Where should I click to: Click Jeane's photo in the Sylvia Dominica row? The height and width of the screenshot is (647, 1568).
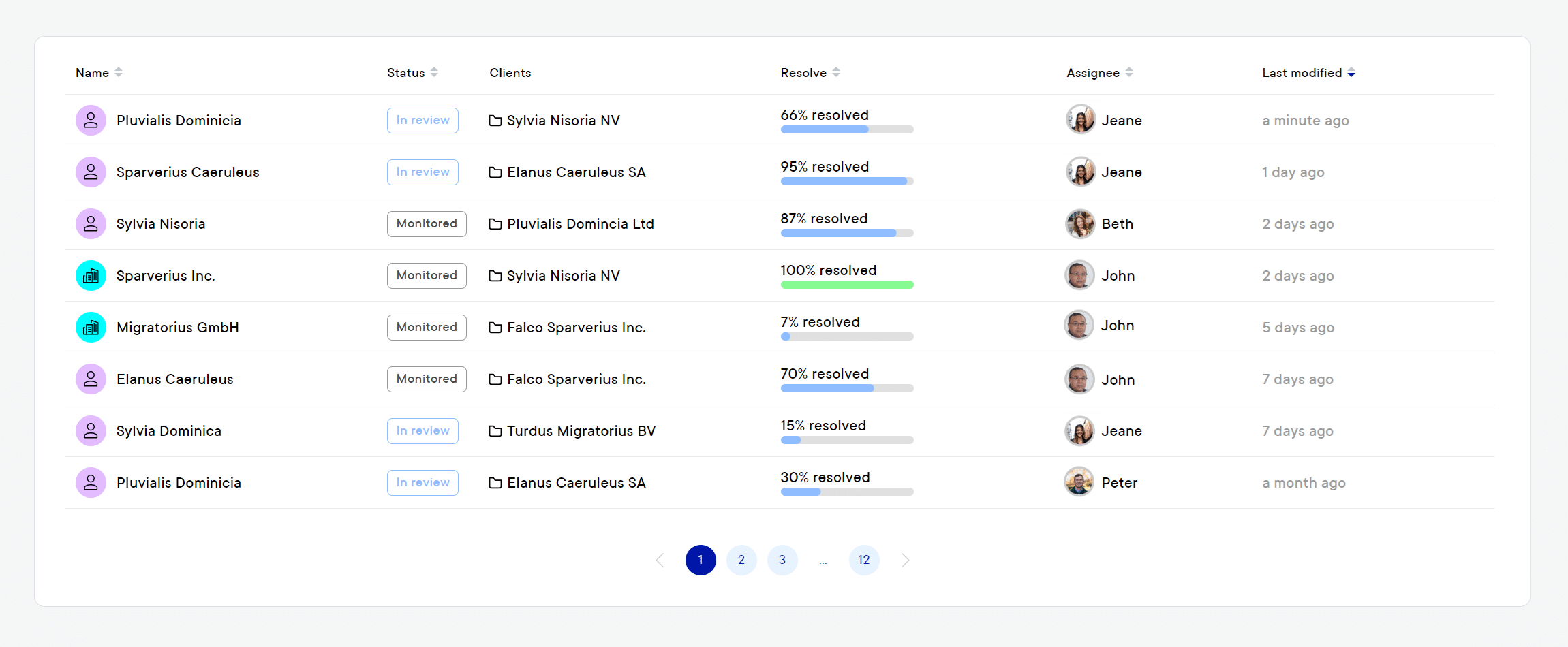coord(1080,431)
